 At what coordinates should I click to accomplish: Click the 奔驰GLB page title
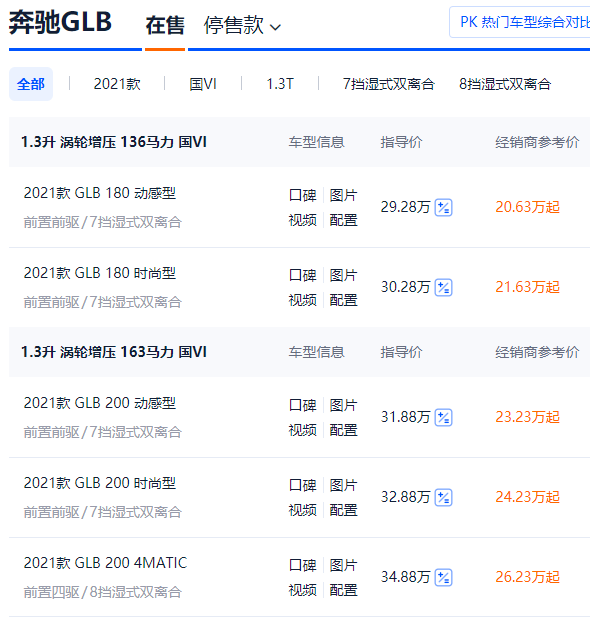pos(60,22)
